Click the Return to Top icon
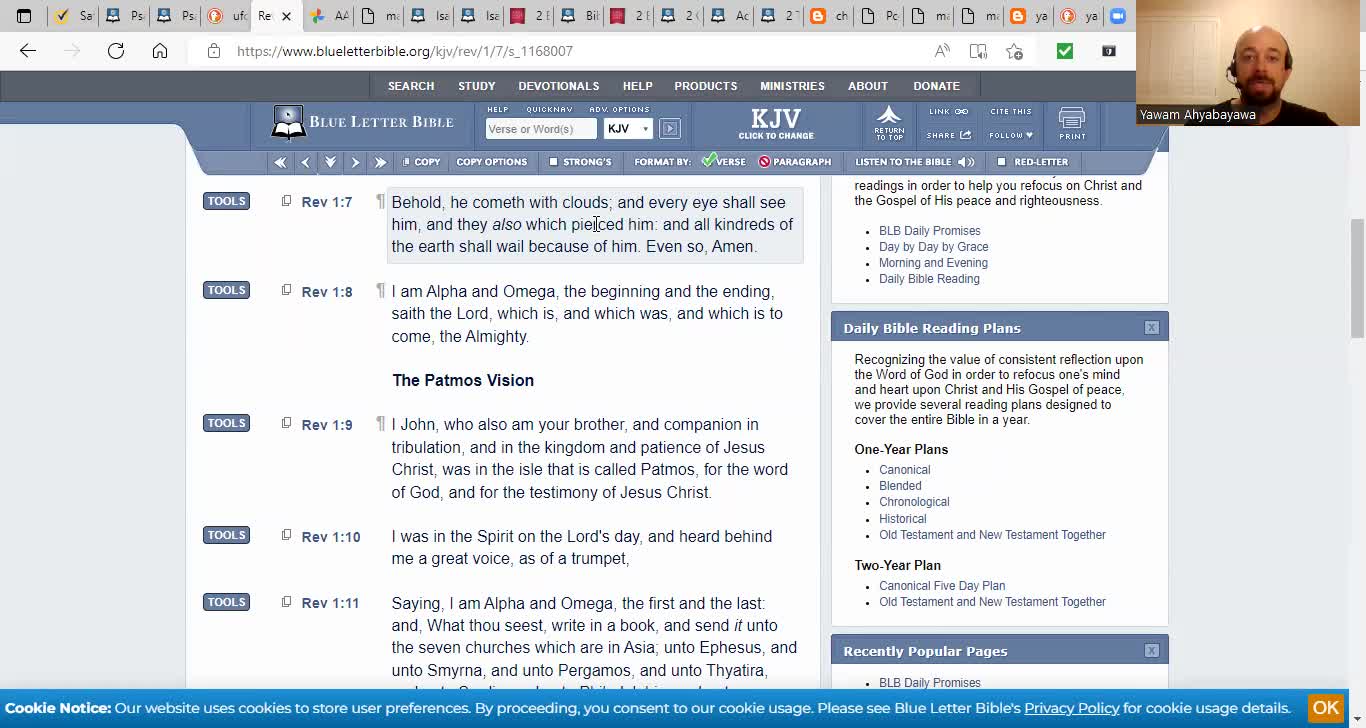Screen dimensions: 1366x728 (889, 122)
